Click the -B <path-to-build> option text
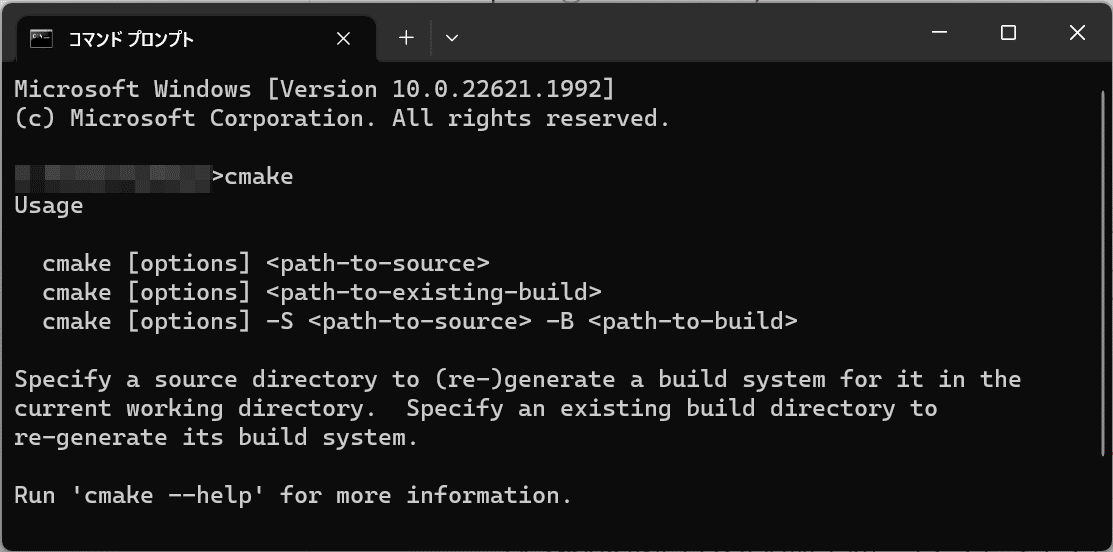1113x552 pixels. [x=671, y=322]
